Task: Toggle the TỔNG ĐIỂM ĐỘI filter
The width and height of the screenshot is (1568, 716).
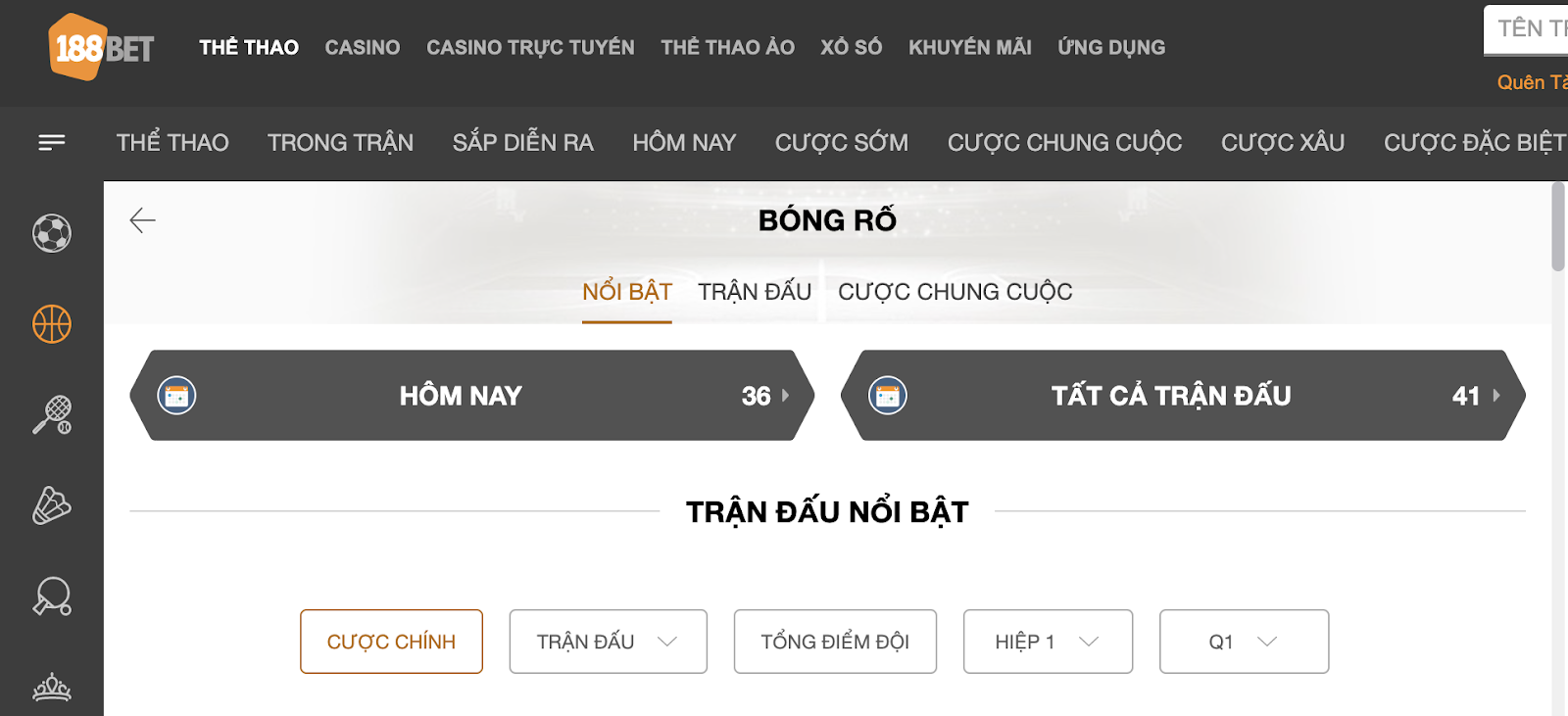Action: [835, 642]
